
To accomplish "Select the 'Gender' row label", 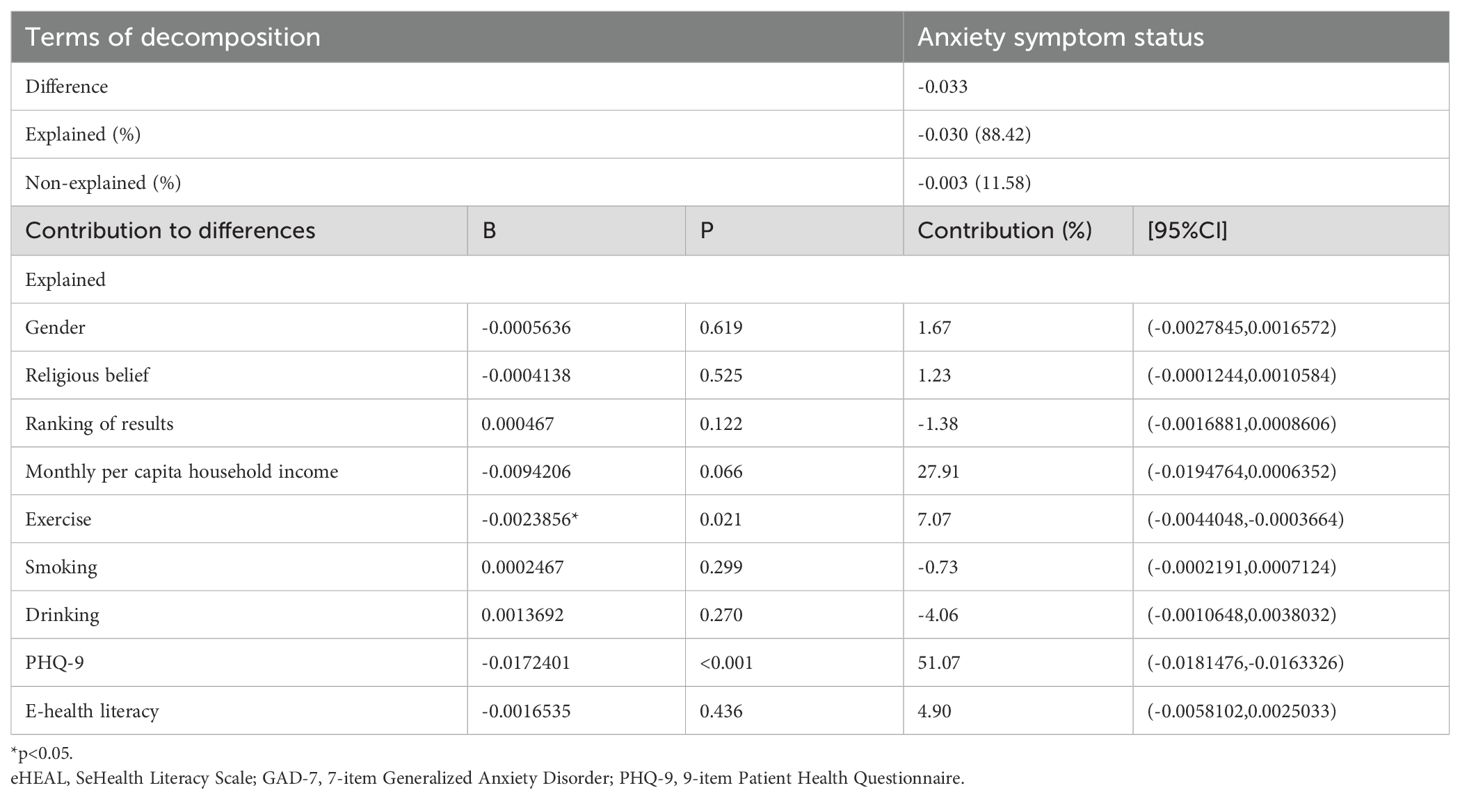I will coord(56,328).
